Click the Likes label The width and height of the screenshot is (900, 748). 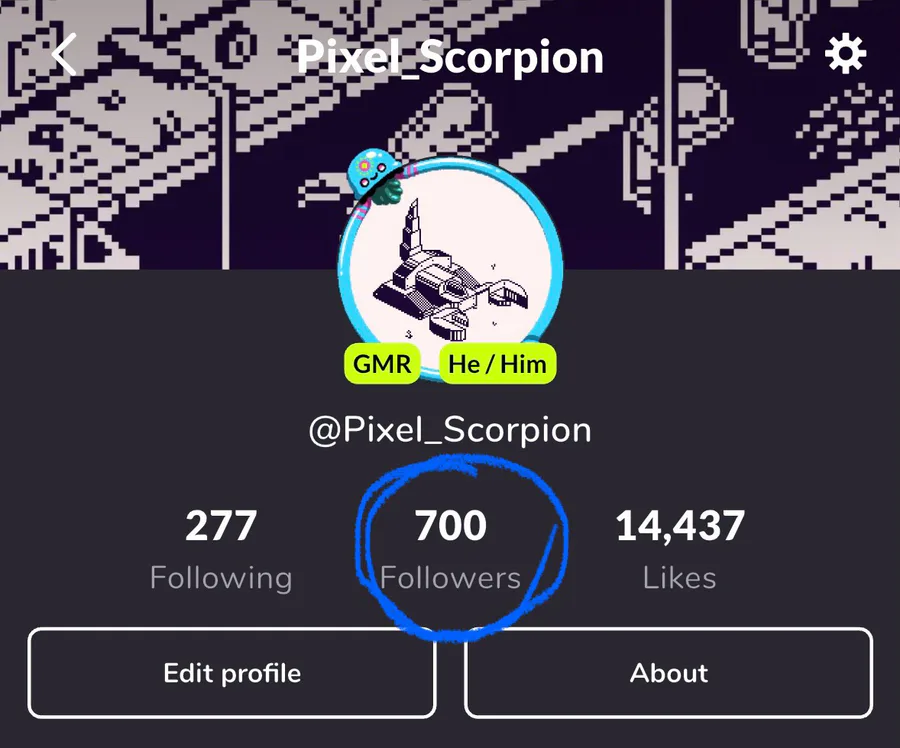(x=680, y=578)
